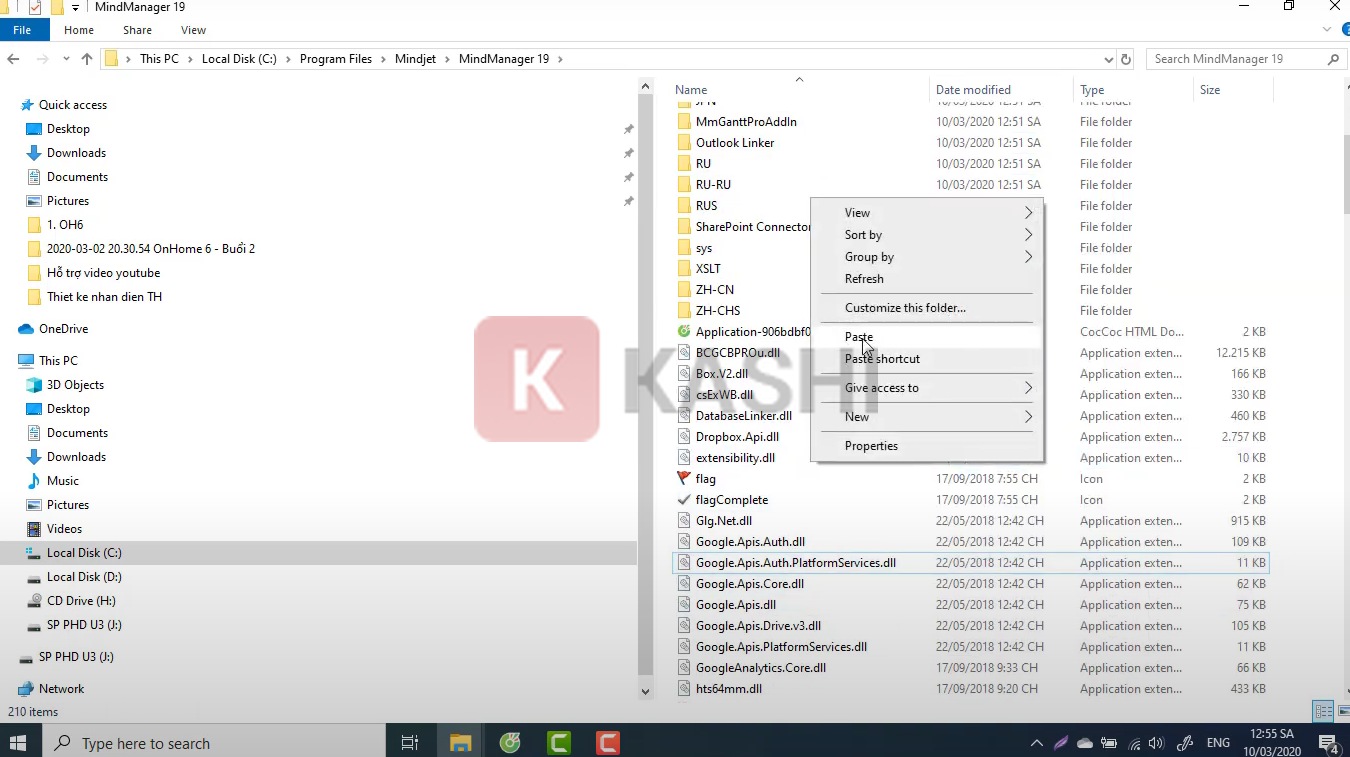Click the volume speaker tray icon

[x=1156, y=743]
